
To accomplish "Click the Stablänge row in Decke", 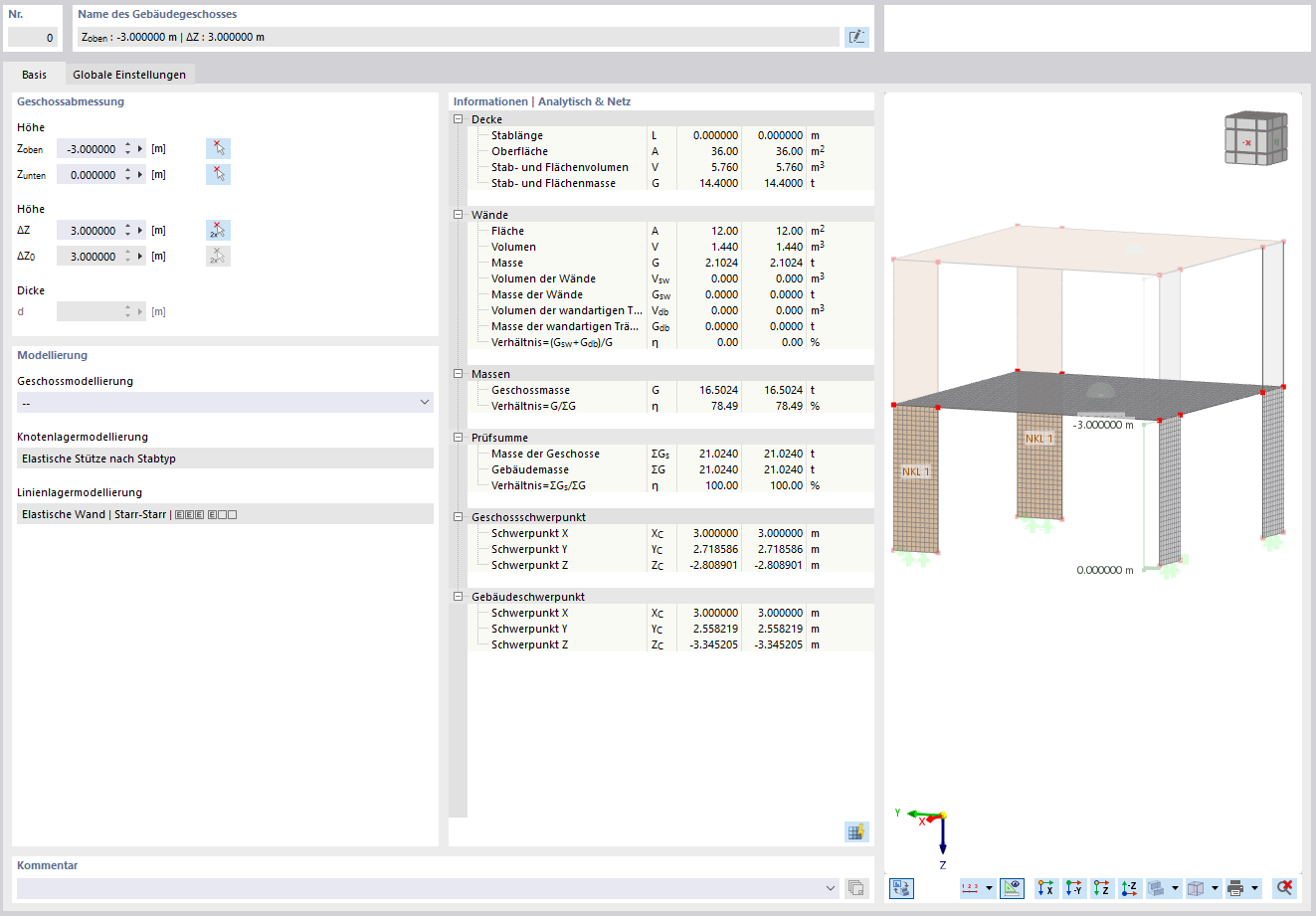I will coord(670,135).
